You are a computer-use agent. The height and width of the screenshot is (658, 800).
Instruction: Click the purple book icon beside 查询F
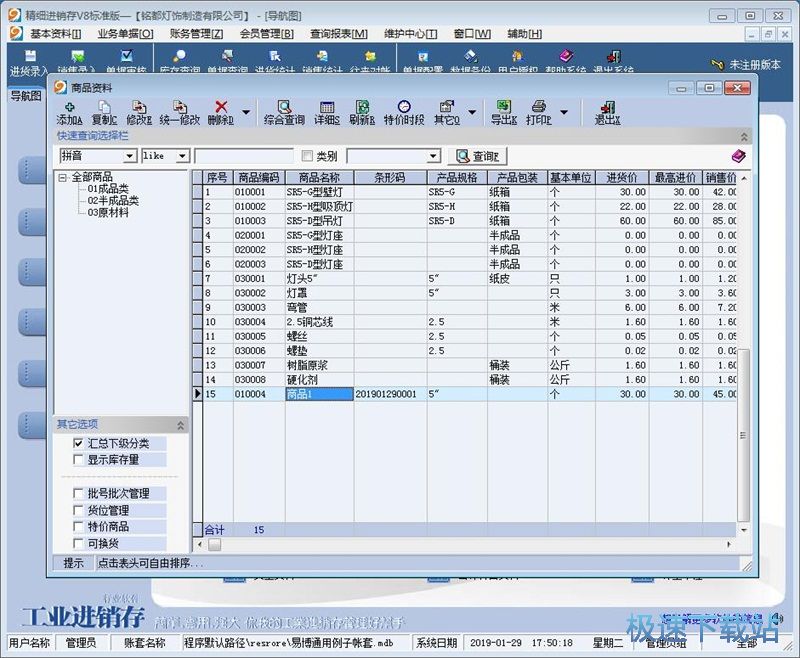pos(738,156)
